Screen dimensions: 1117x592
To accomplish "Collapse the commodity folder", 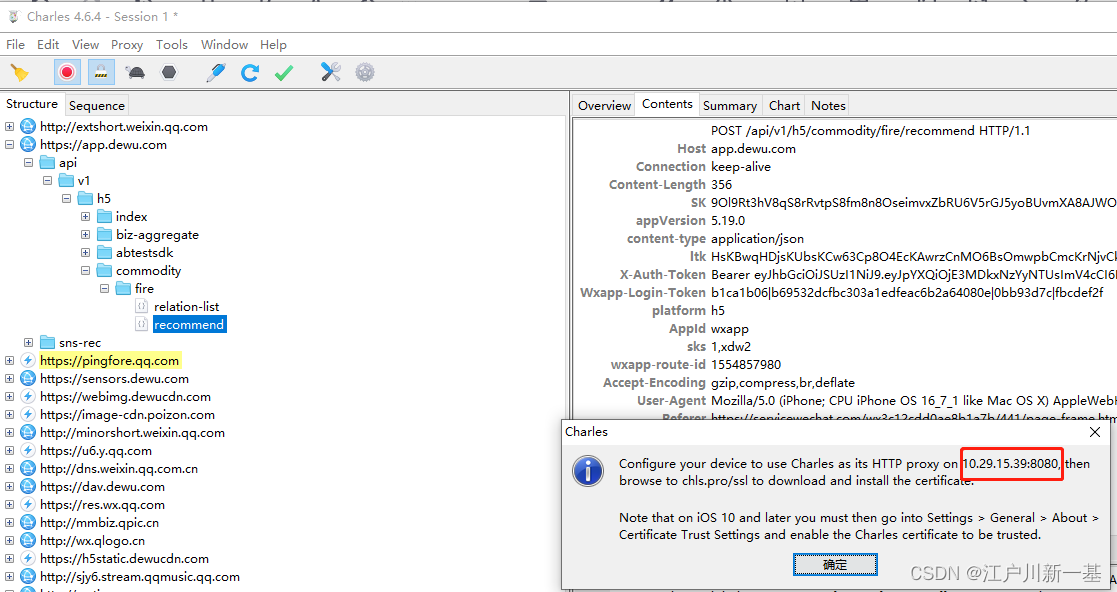I will (x=85, y=271).
